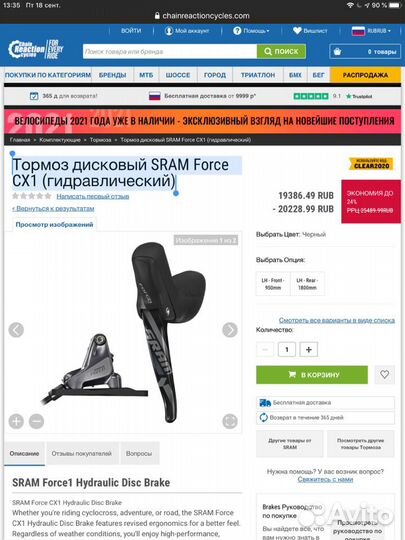Expand the Помощь dropdown menu
The width and height of the screenshot is (405, 540).
[x=251, y=31]
